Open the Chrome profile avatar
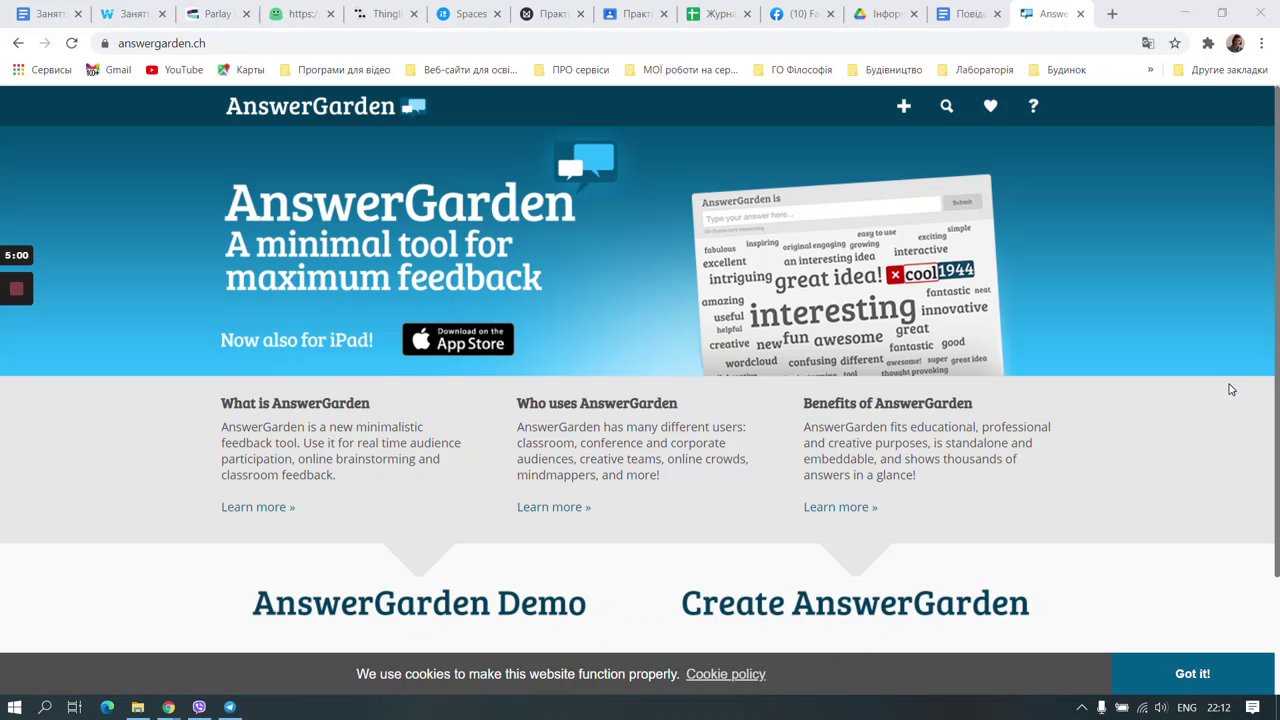Screen dimensions: 1280x720 pos(1235,43)
